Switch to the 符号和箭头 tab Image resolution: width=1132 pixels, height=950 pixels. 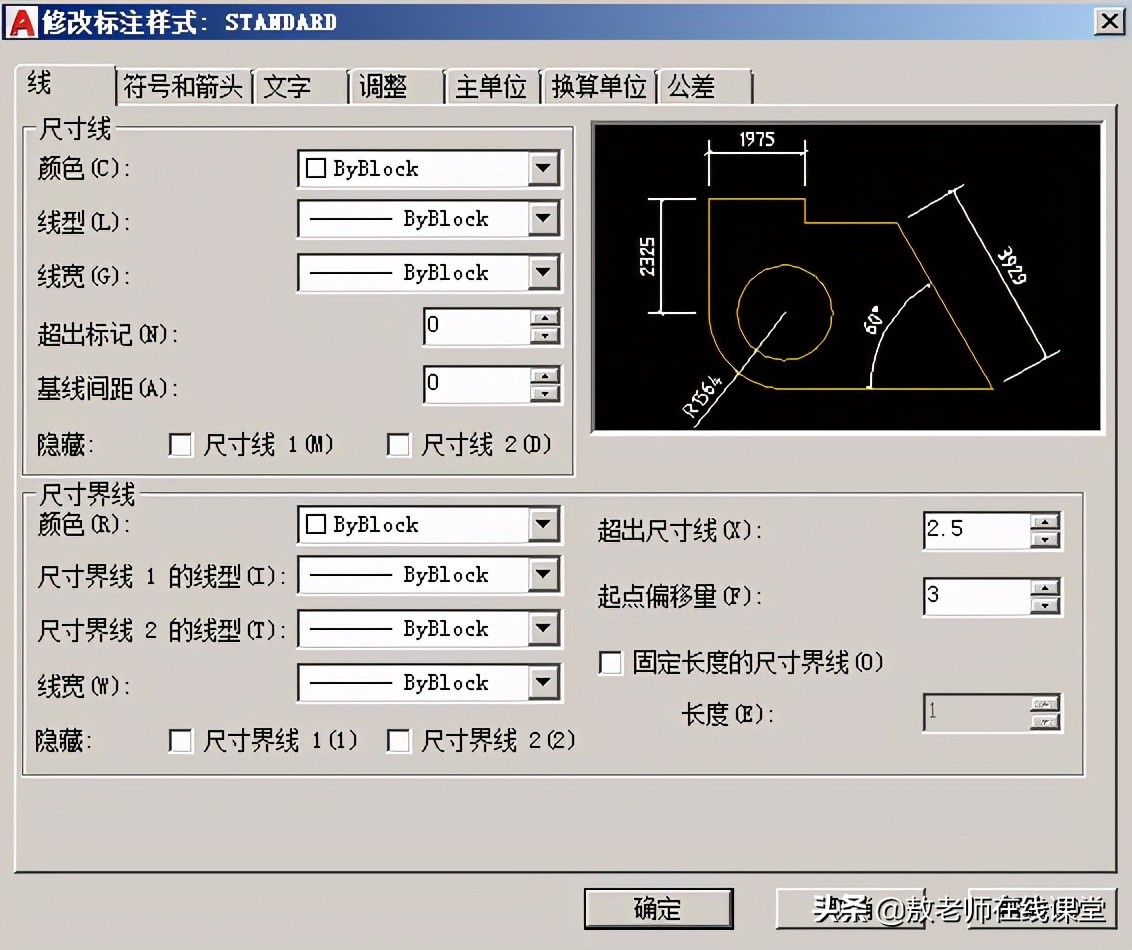pyautogui.click(x=183, y=86)
